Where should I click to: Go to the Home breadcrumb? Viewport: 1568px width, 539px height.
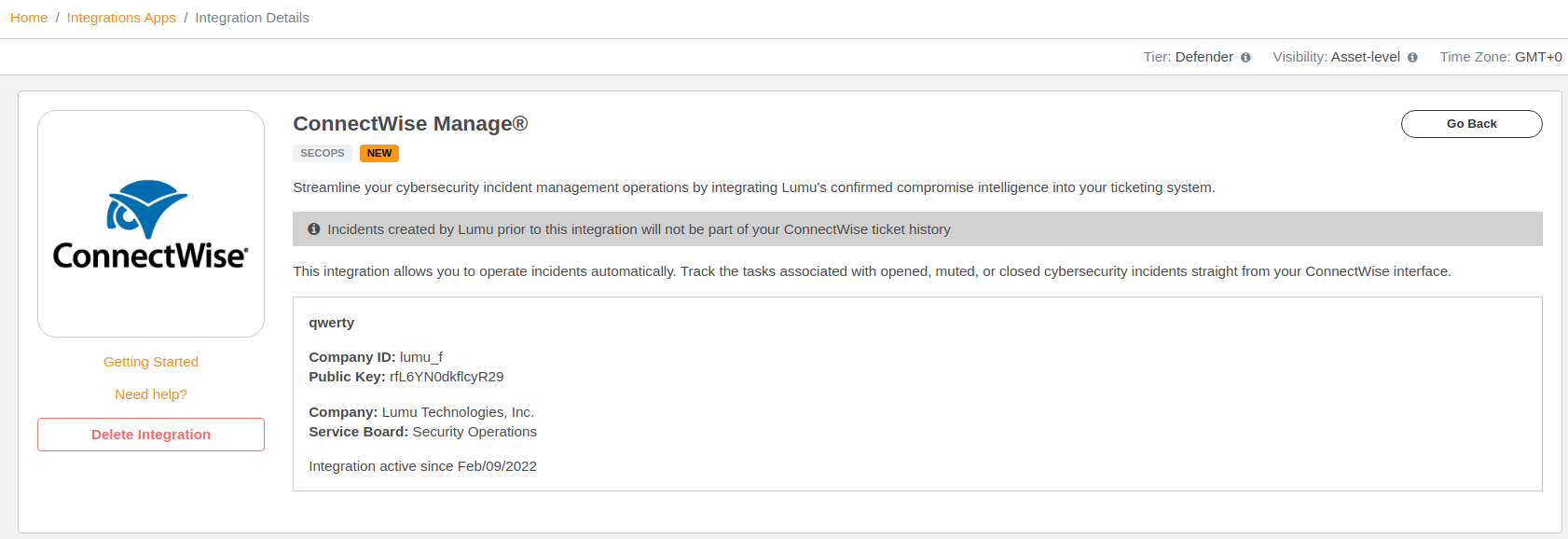29,18
